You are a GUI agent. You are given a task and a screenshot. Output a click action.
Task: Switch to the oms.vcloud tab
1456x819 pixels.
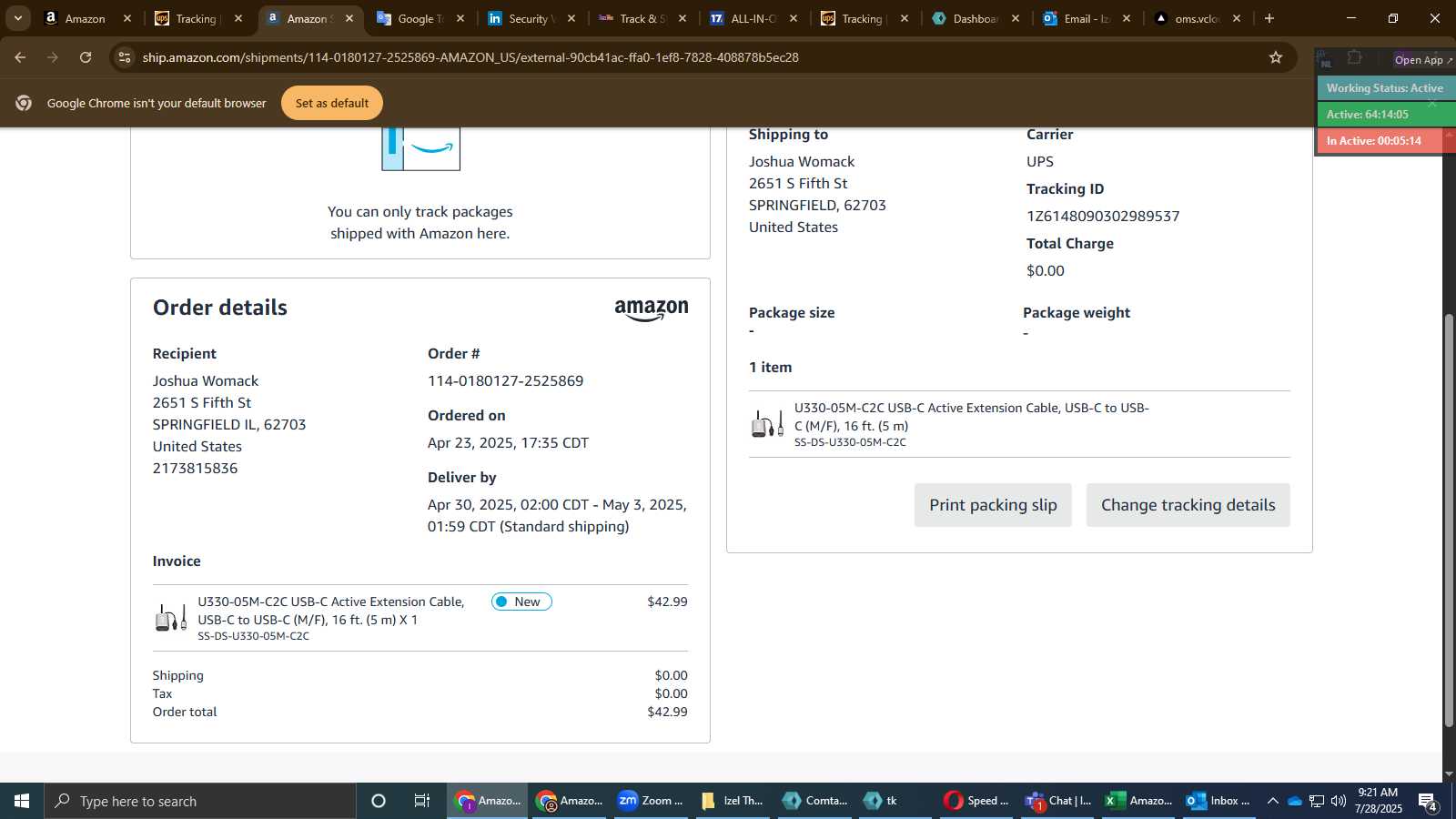tap(1198, 18)
